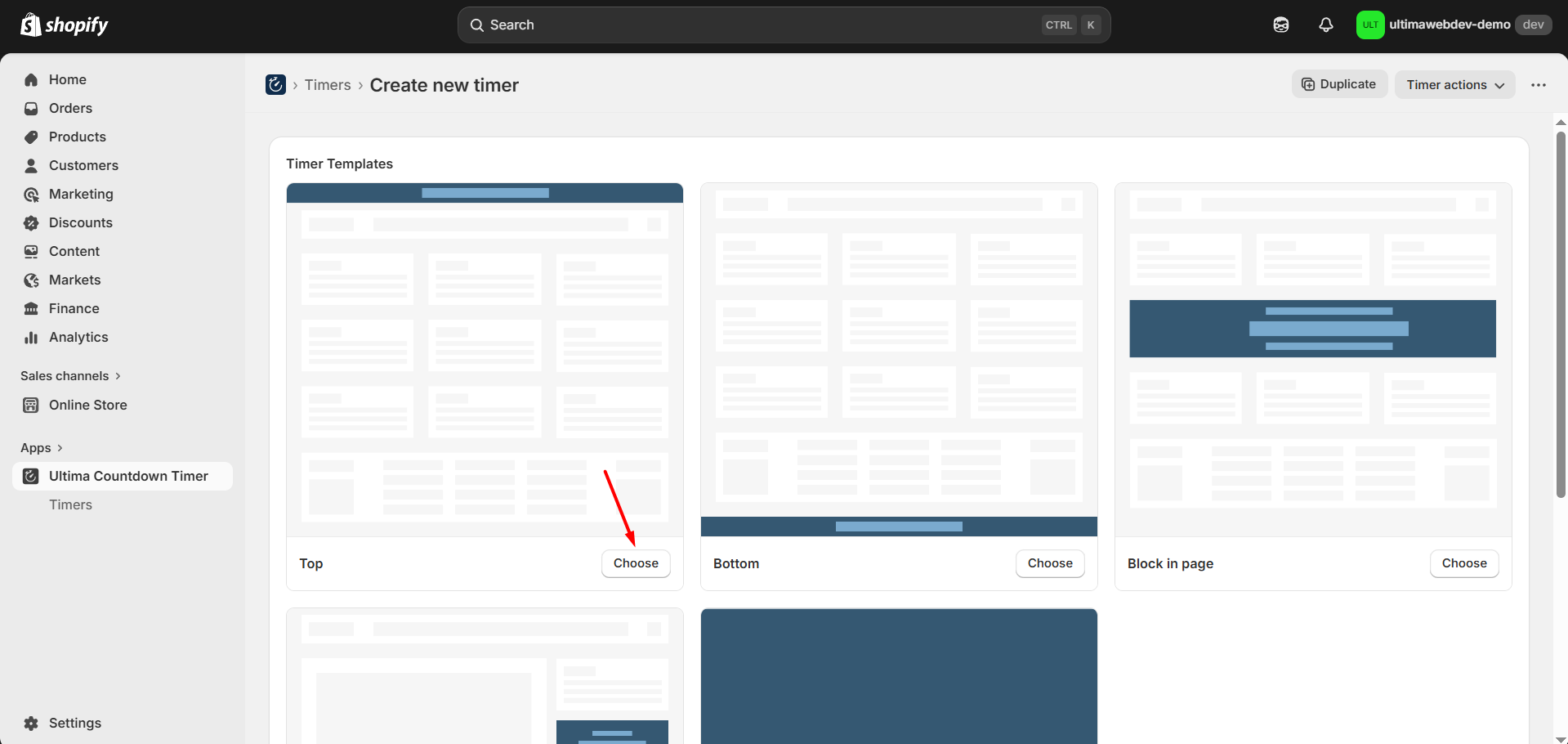Click the Create new timer title
Viewport: 1568px width, 744px height.
click(x=444, y=85)
